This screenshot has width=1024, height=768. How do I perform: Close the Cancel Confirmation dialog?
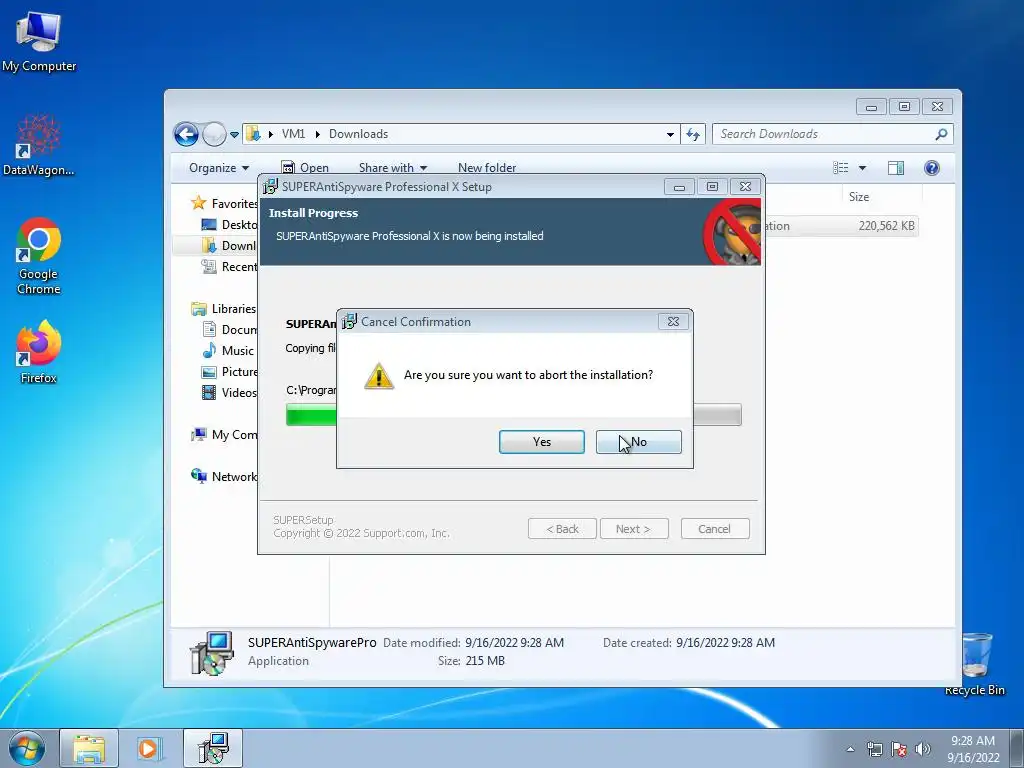point(673,321)
